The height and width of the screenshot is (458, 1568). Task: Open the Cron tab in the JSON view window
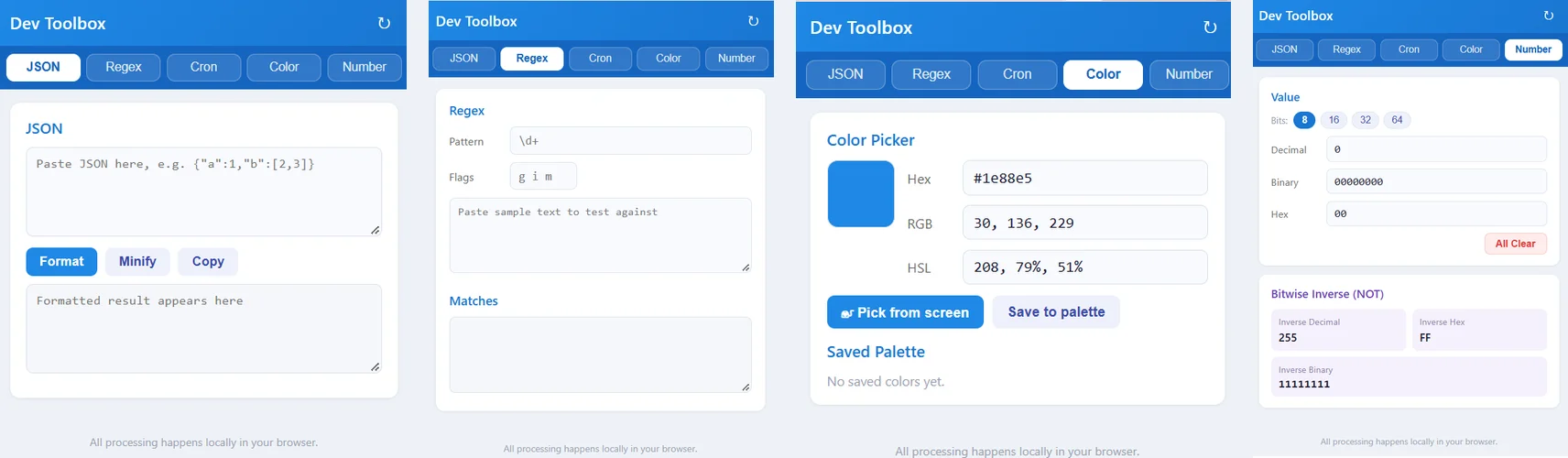point(203,67)
